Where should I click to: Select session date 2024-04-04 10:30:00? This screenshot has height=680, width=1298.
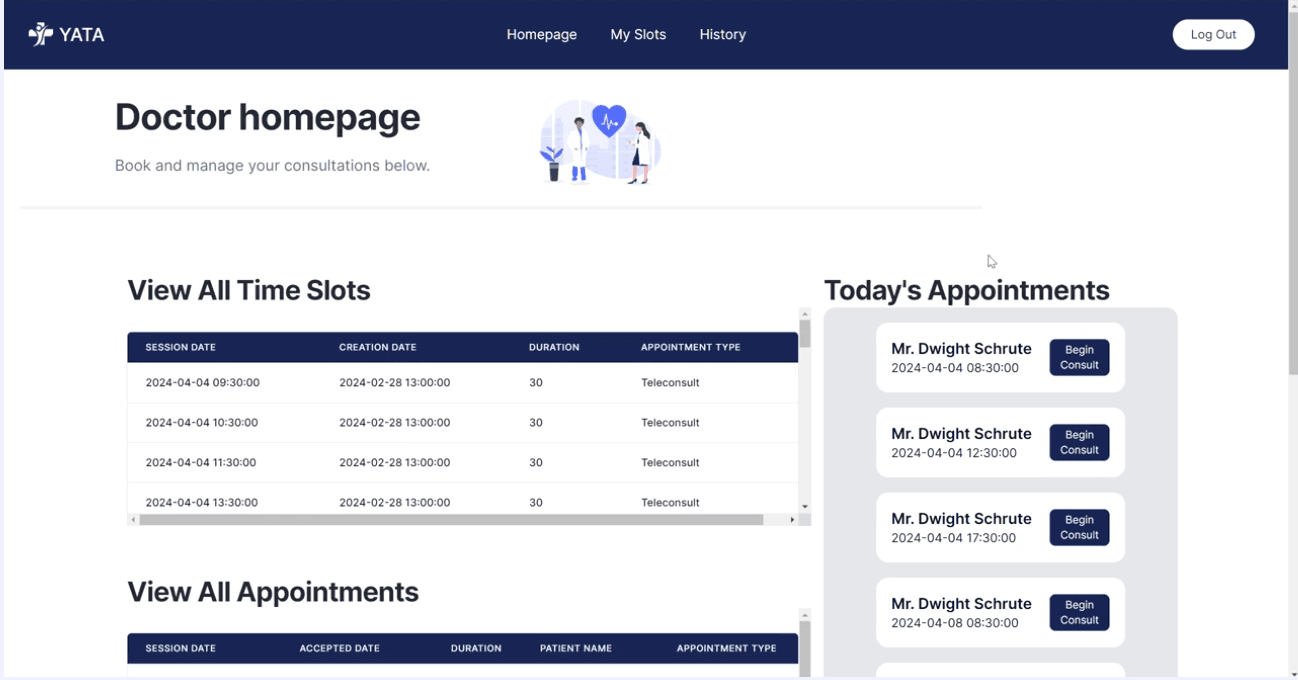point(202,423)
